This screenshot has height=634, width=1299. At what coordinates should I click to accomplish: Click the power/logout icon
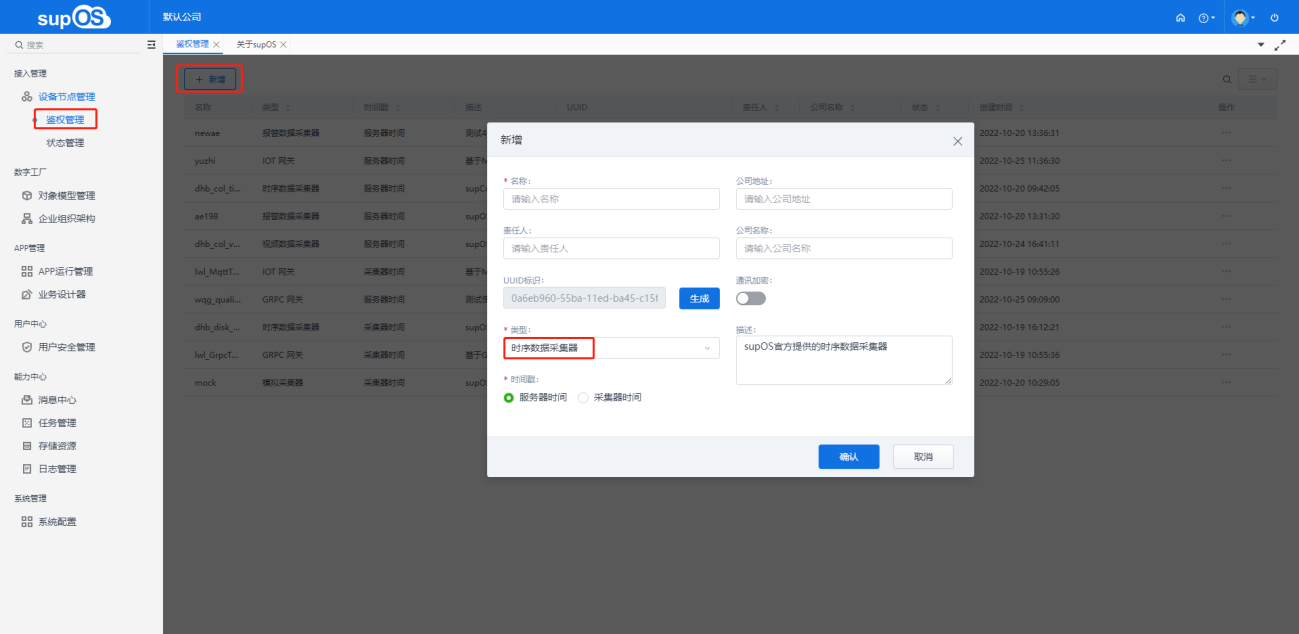[x=1274, y=18]
